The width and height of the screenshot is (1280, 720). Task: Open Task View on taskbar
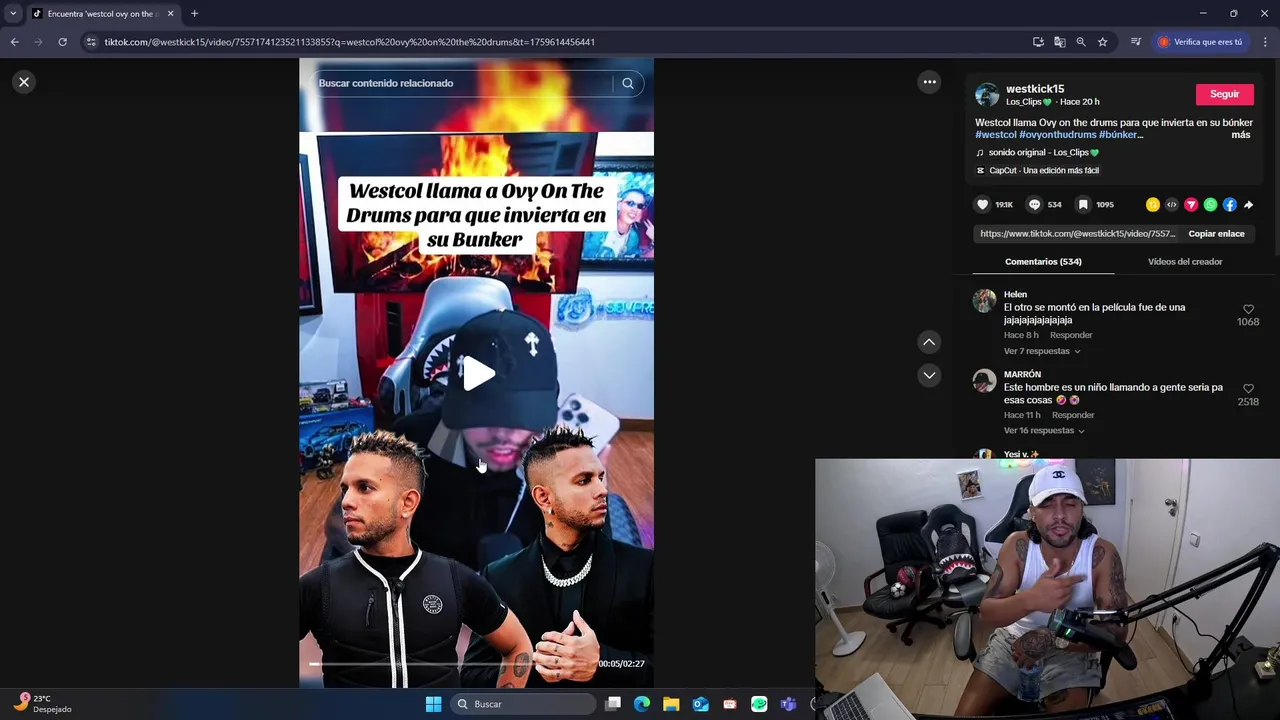click(x=613, y=704)
